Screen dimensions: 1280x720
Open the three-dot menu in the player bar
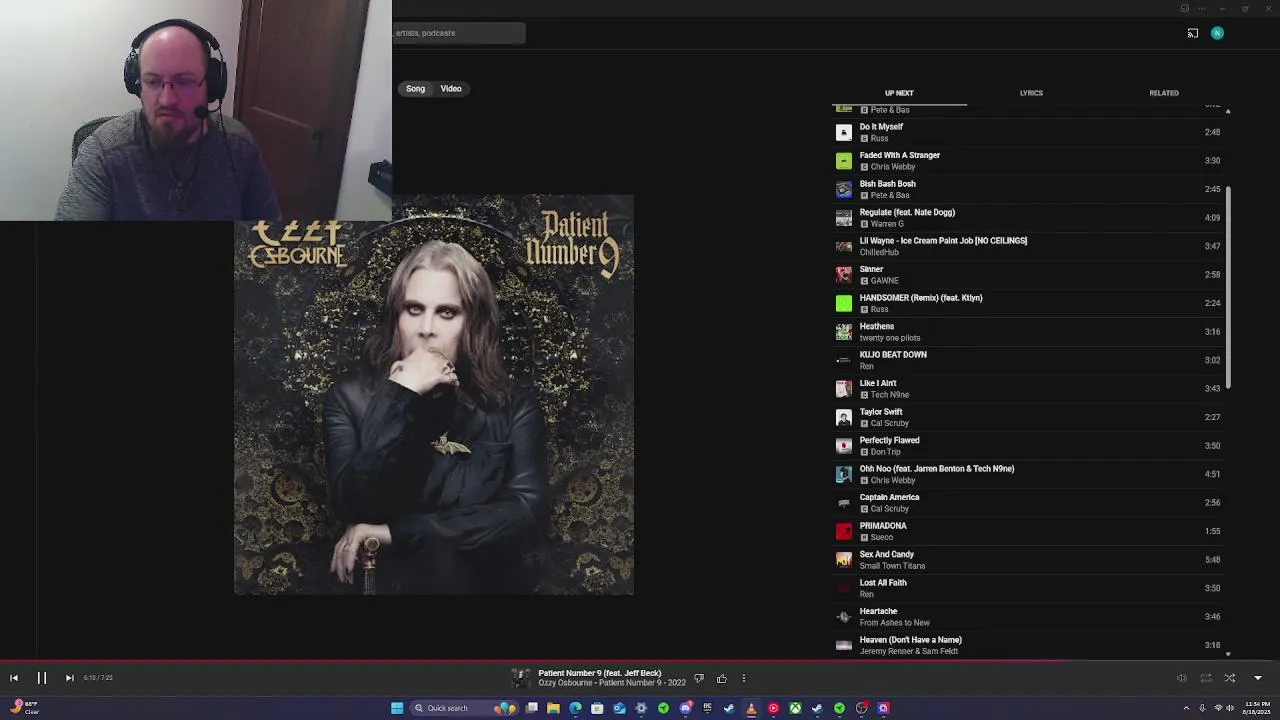pyautogui.click(x=743, y=678)
